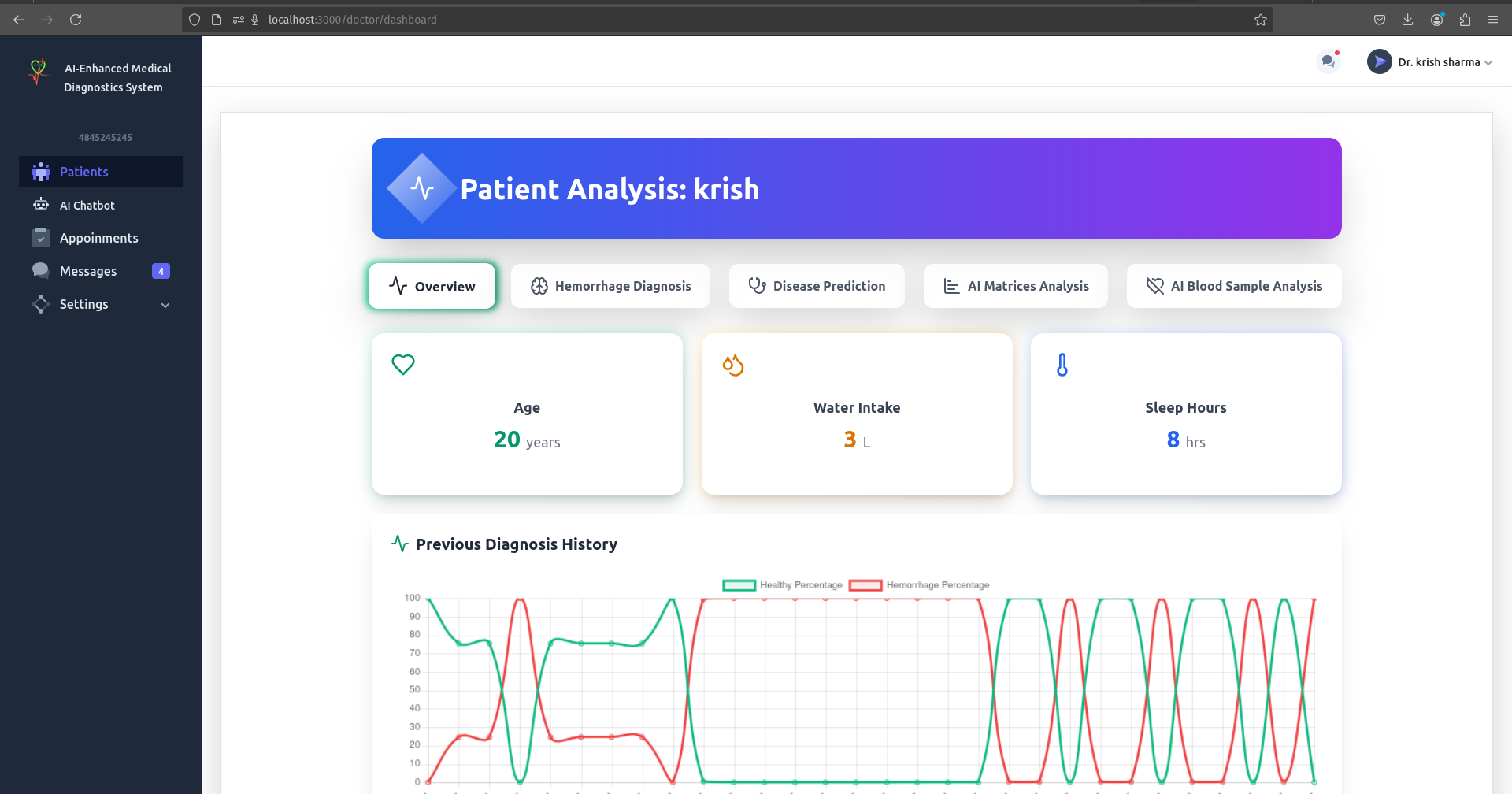1512x794 pixels.
Task: Open the AI Matrices Analysis tab
Action: pos(1016,286)
